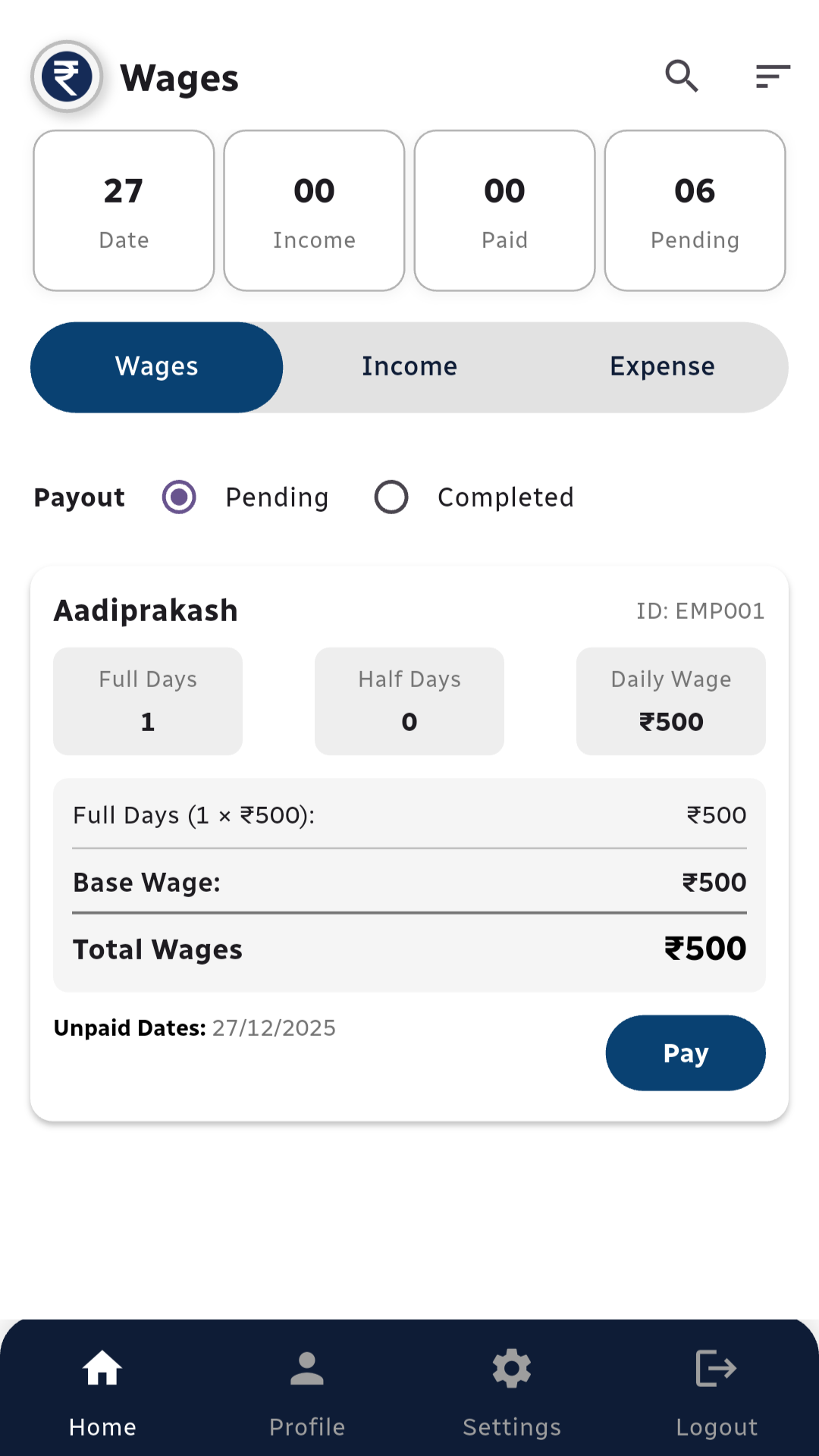The image size is (819, 1456).
Task: Tap the Pending 06 summary card
Action: tap(695, 211)
